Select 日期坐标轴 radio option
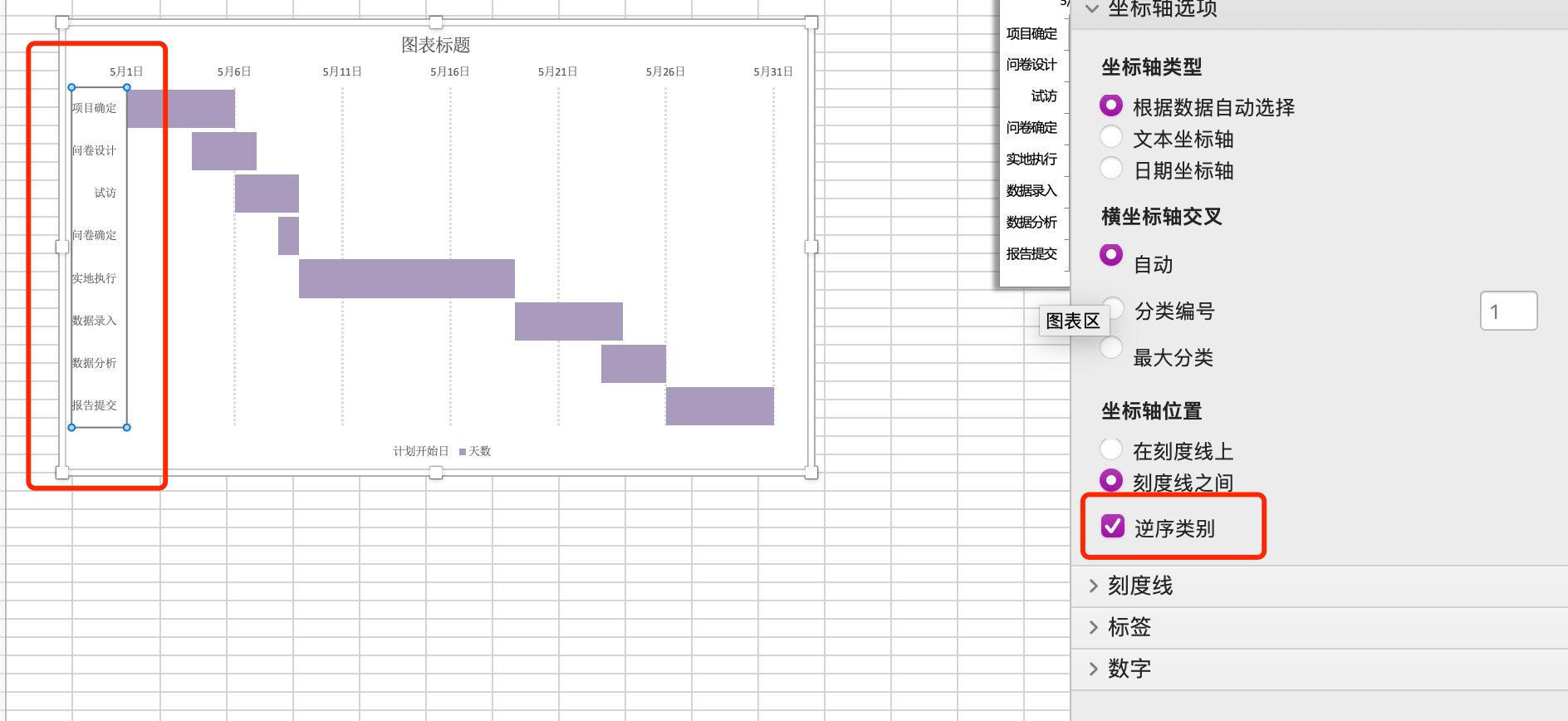Viewport: 1568px width, 721px height. (1111, 169)
